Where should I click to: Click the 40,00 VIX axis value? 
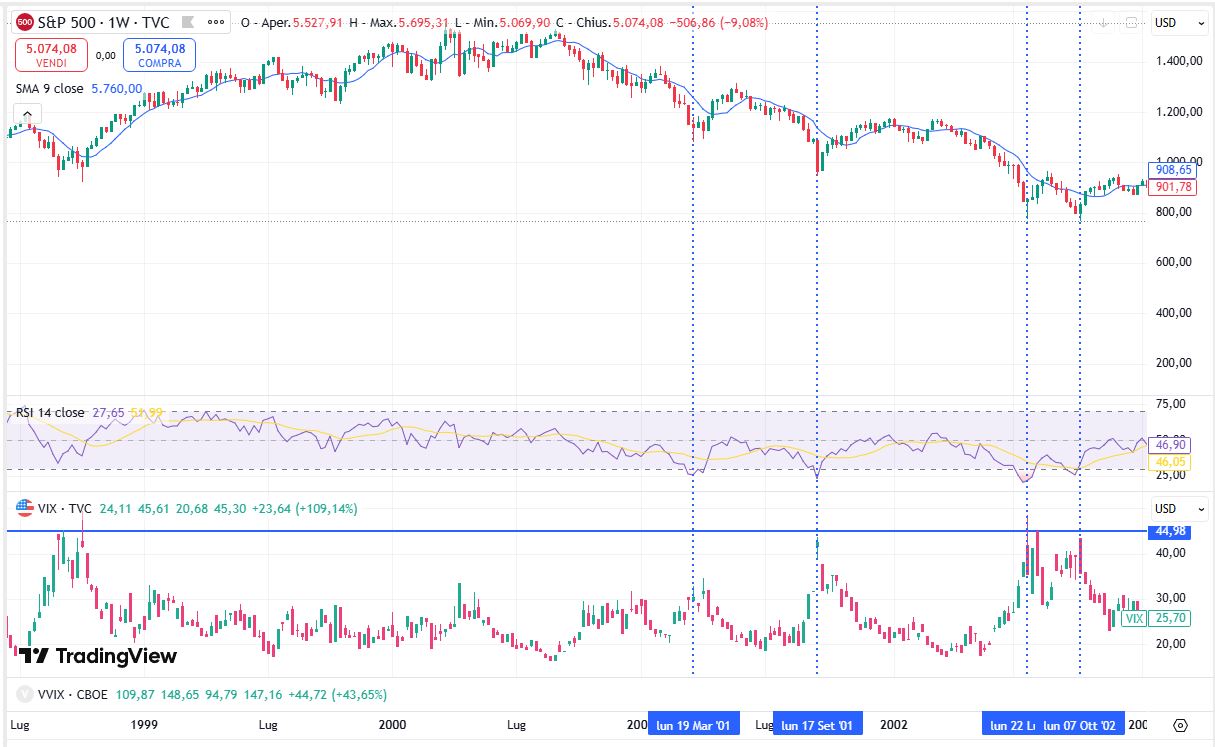click(x=1169, y=553)
